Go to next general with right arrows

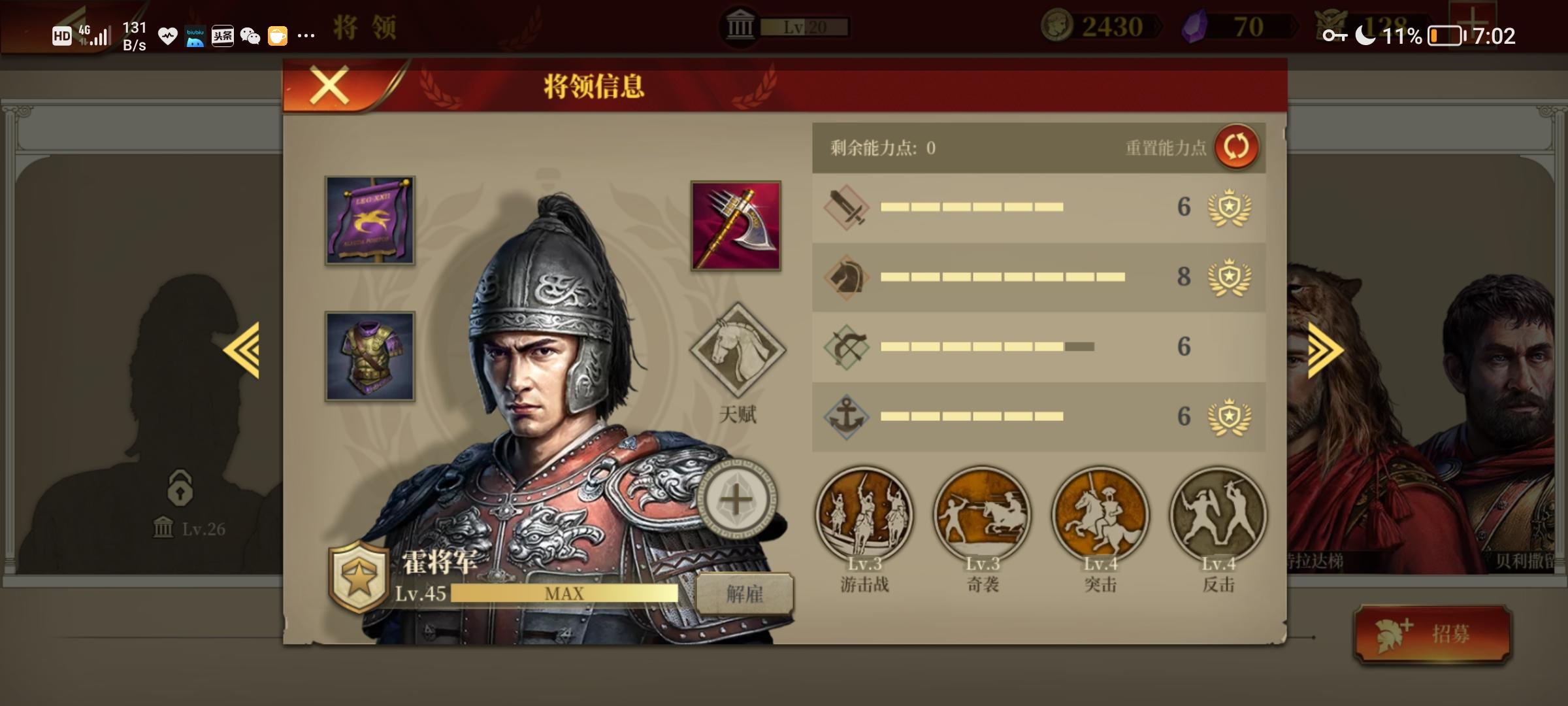(x=1326, y=350)
